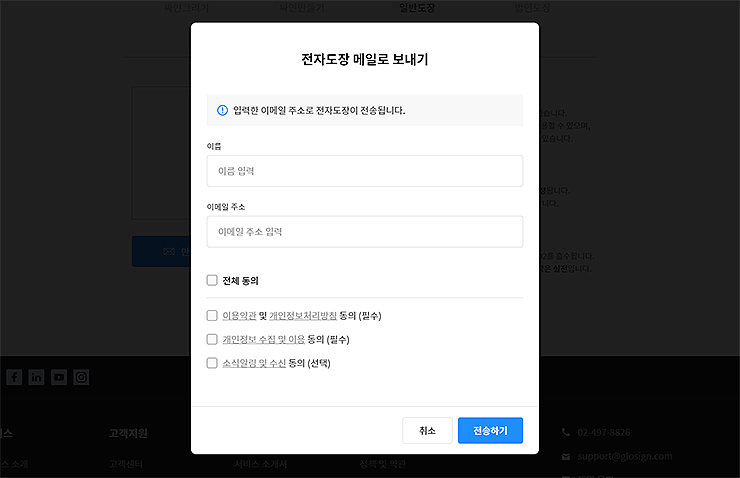The width and height of the screenshot is (740, 478).
Task: Click the blue info icon in notice
Action: pos(222,110)
